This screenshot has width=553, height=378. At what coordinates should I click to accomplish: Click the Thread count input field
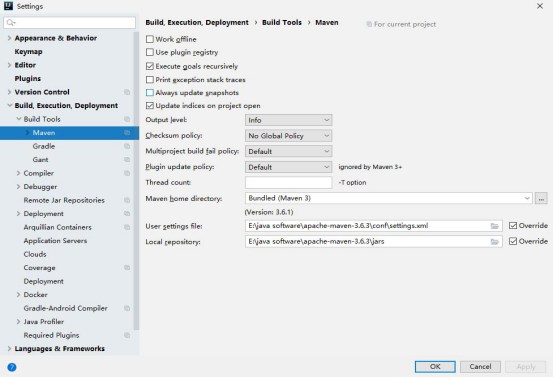tap(288, 182)
